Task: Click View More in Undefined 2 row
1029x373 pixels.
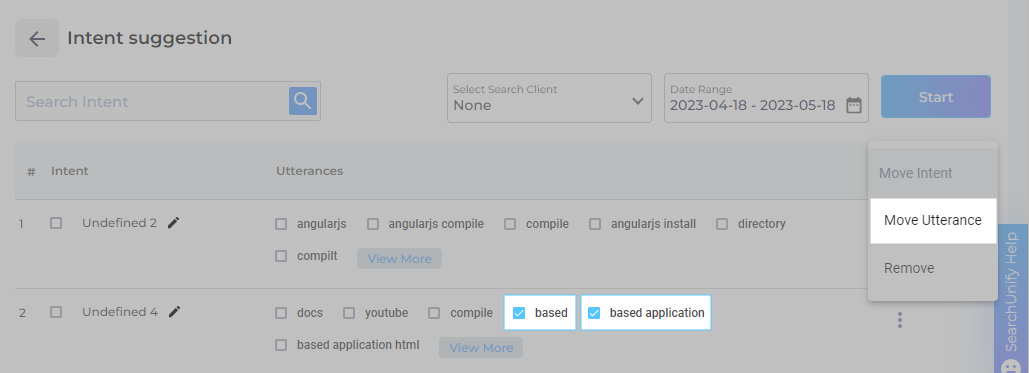Action: point(399,259)
